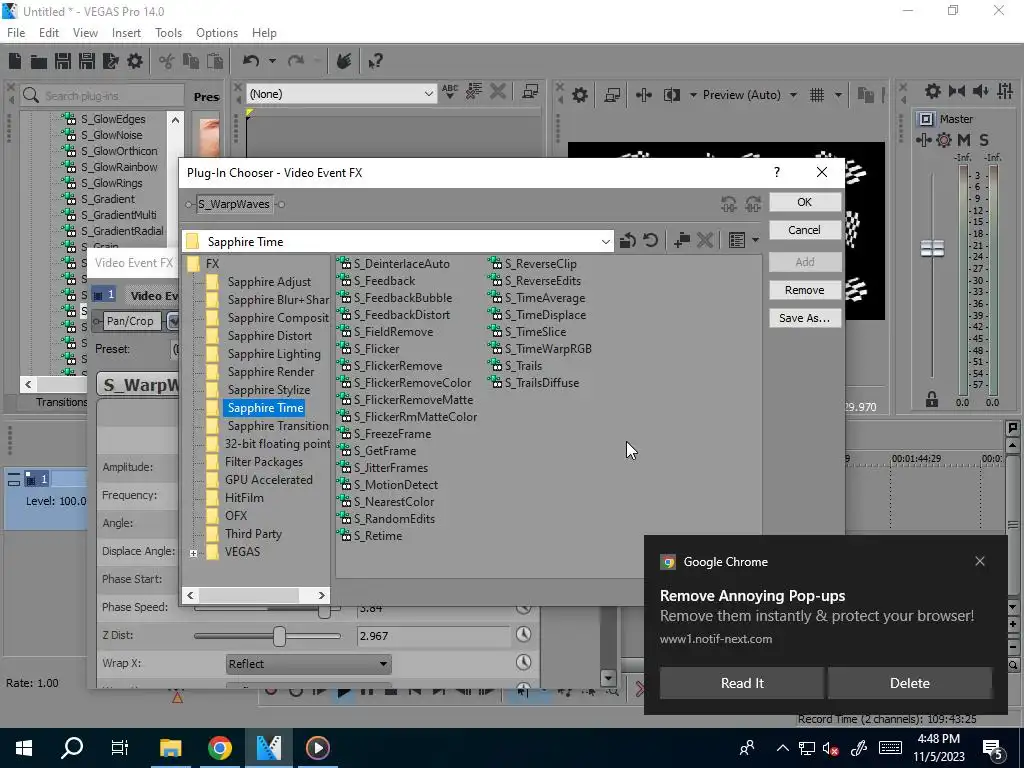Open the overlays grid dropdown arrow
1024x768 pixels.
pos(838,95)
